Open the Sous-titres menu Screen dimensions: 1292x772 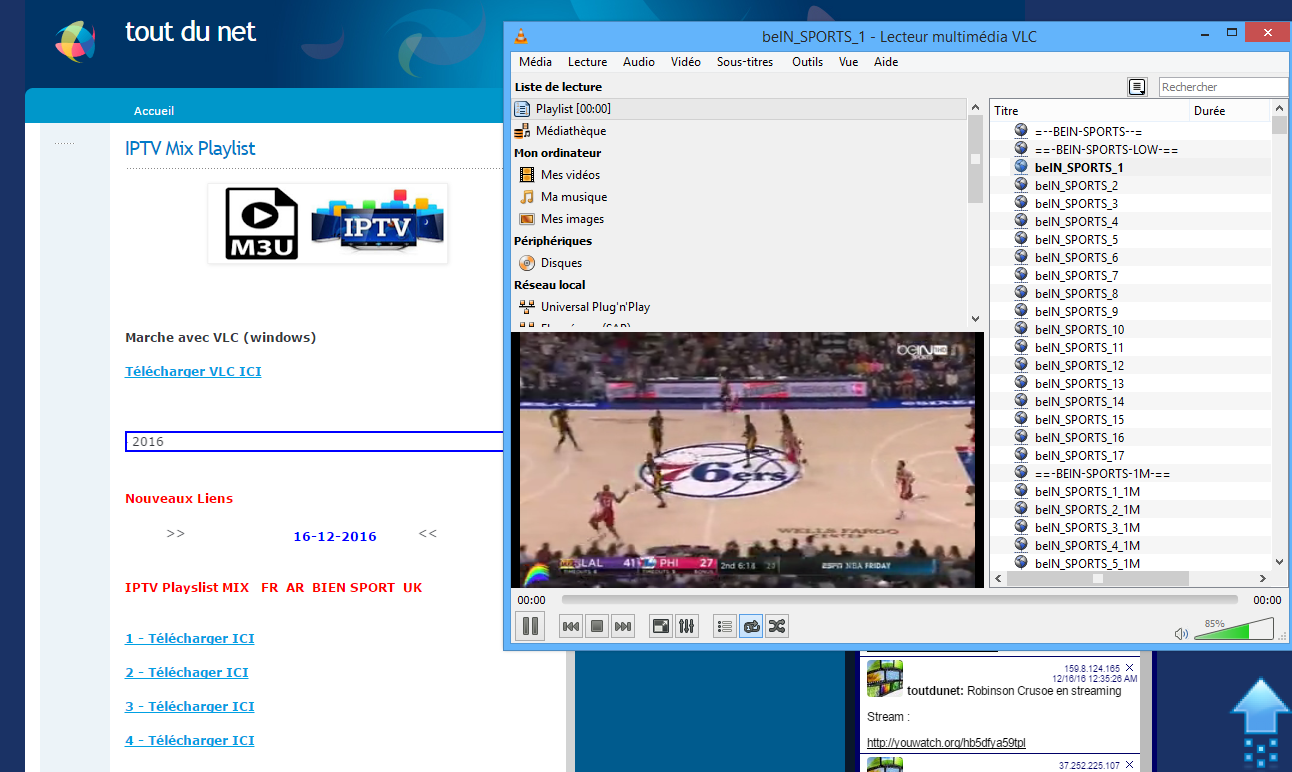745,62
